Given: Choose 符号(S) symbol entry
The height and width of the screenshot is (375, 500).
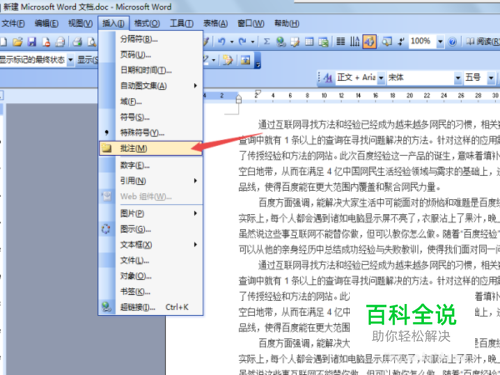Looking at the screenshot, I should [x=151, y=117].
